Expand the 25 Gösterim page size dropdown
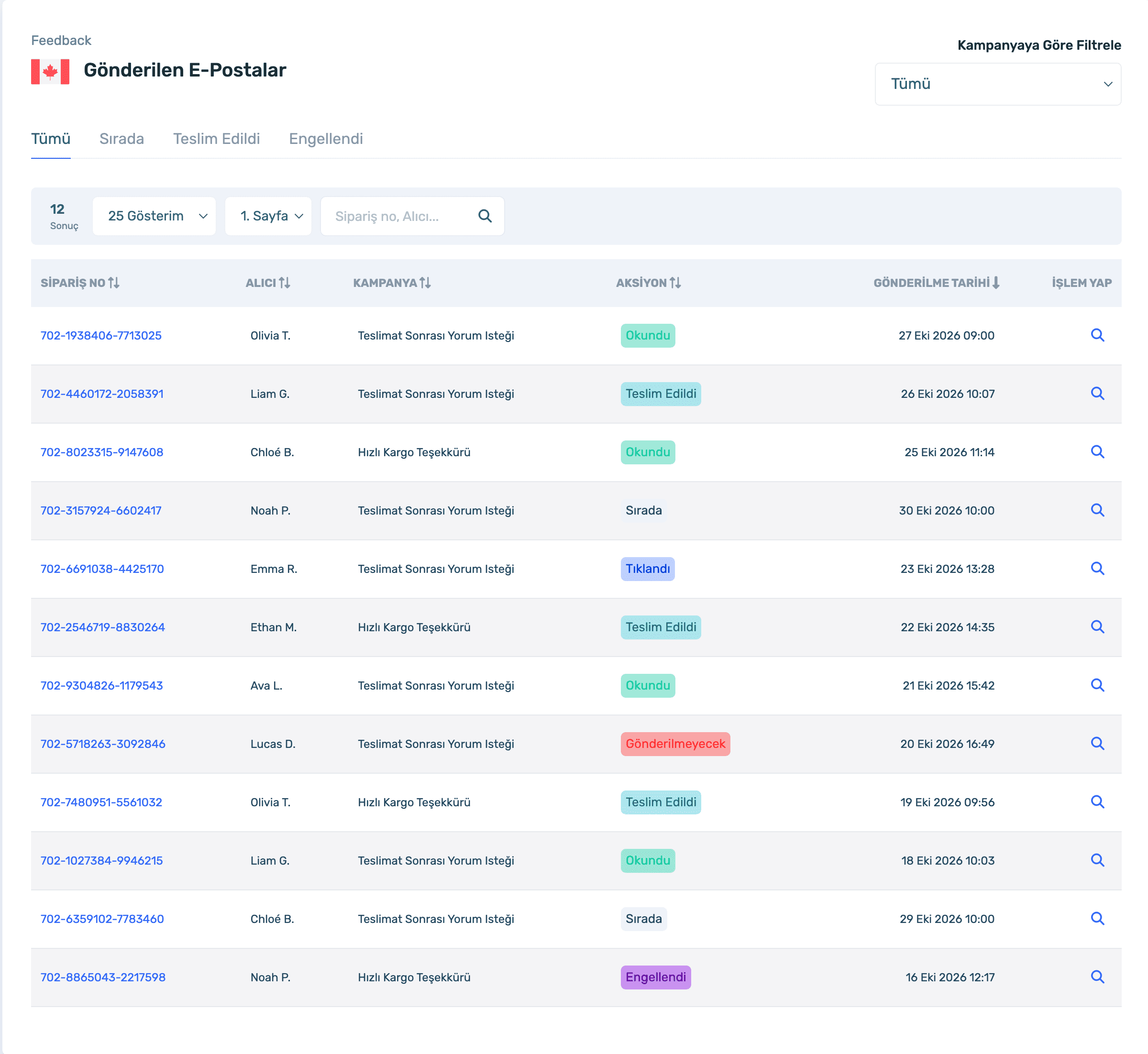 tap(154, 216)
